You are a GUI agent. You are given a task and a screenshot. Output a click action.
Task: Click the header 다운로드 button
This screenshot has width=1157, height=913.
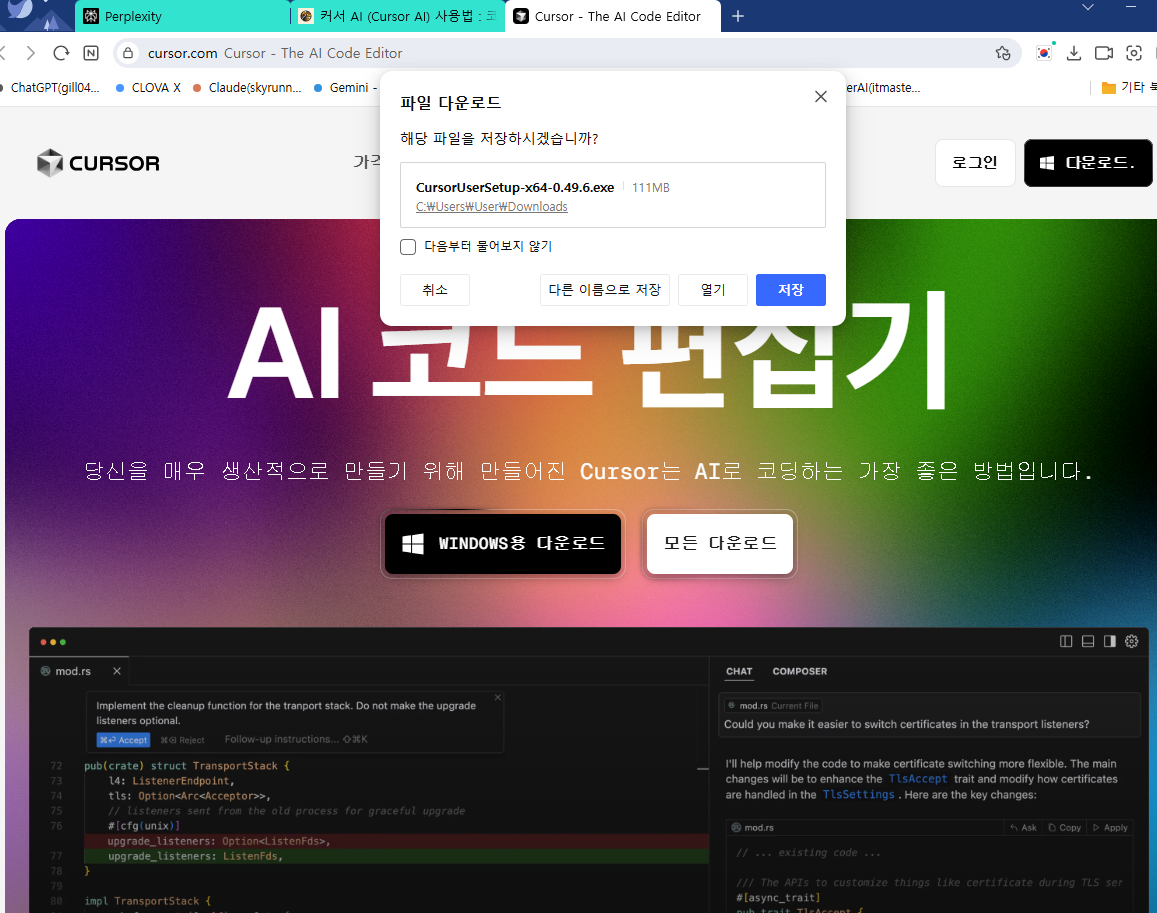click(x=1088, y=162)
